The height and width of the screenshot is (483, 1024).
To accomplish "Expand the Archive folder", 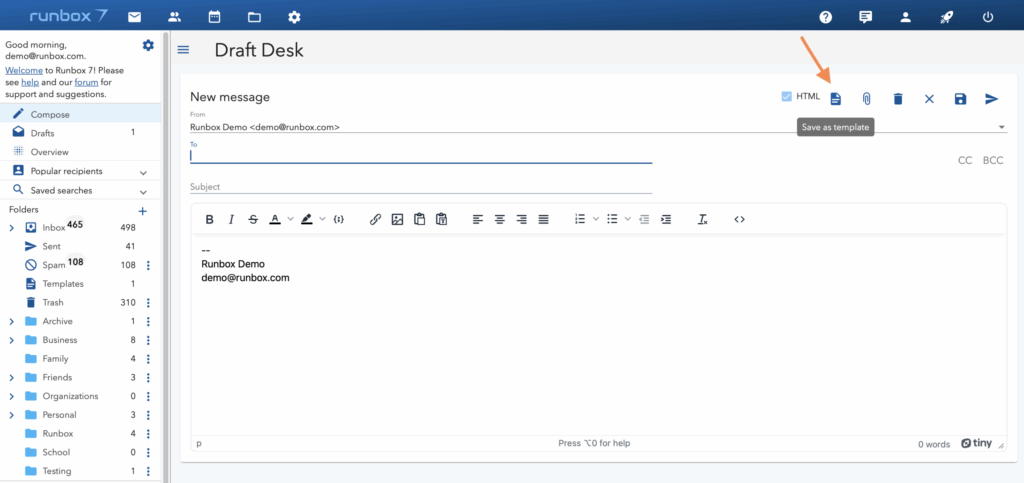I will coord(11,321).
